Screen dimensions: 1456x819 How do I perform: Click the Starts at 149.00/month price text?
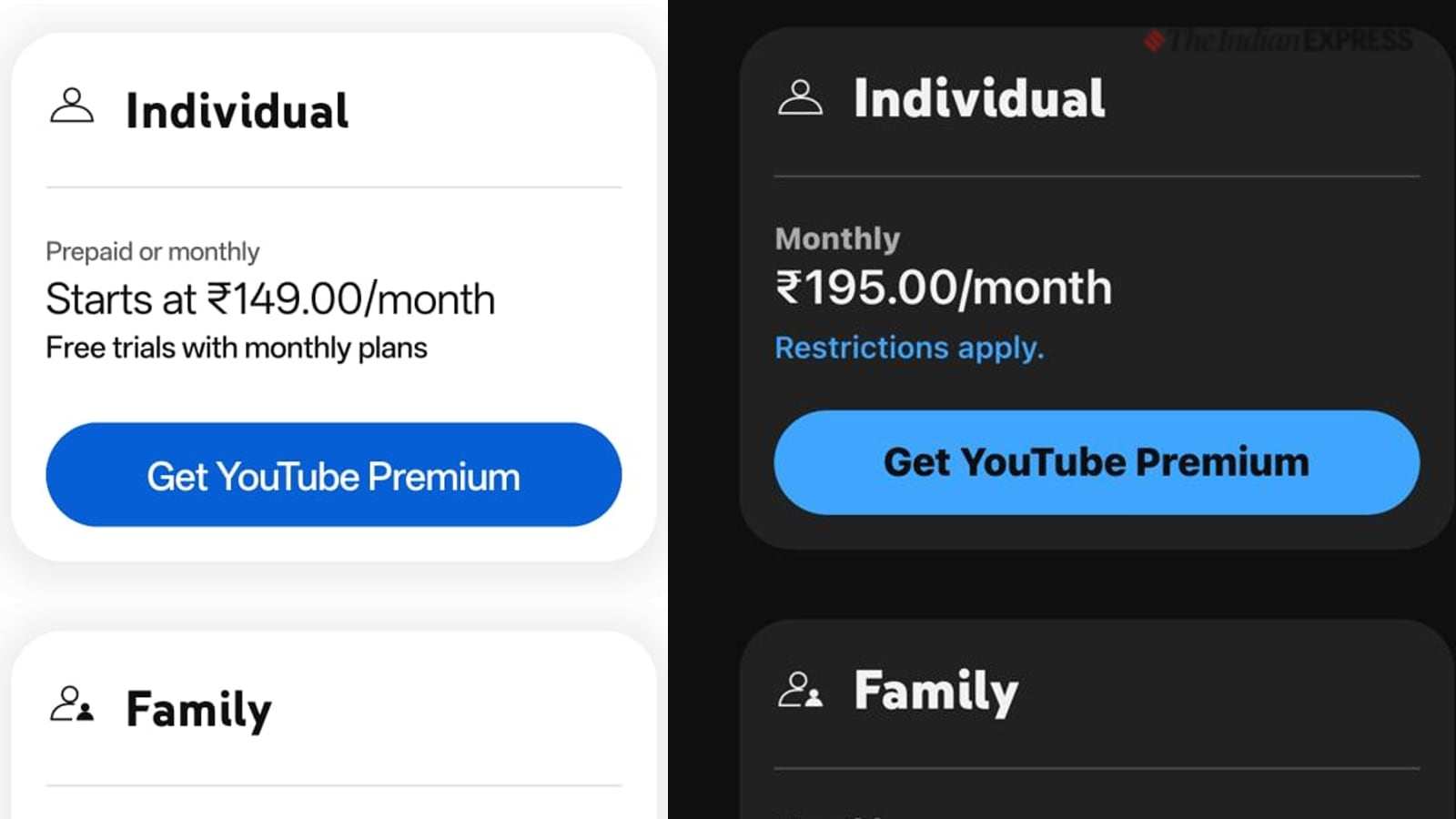(x=270, y=298)
